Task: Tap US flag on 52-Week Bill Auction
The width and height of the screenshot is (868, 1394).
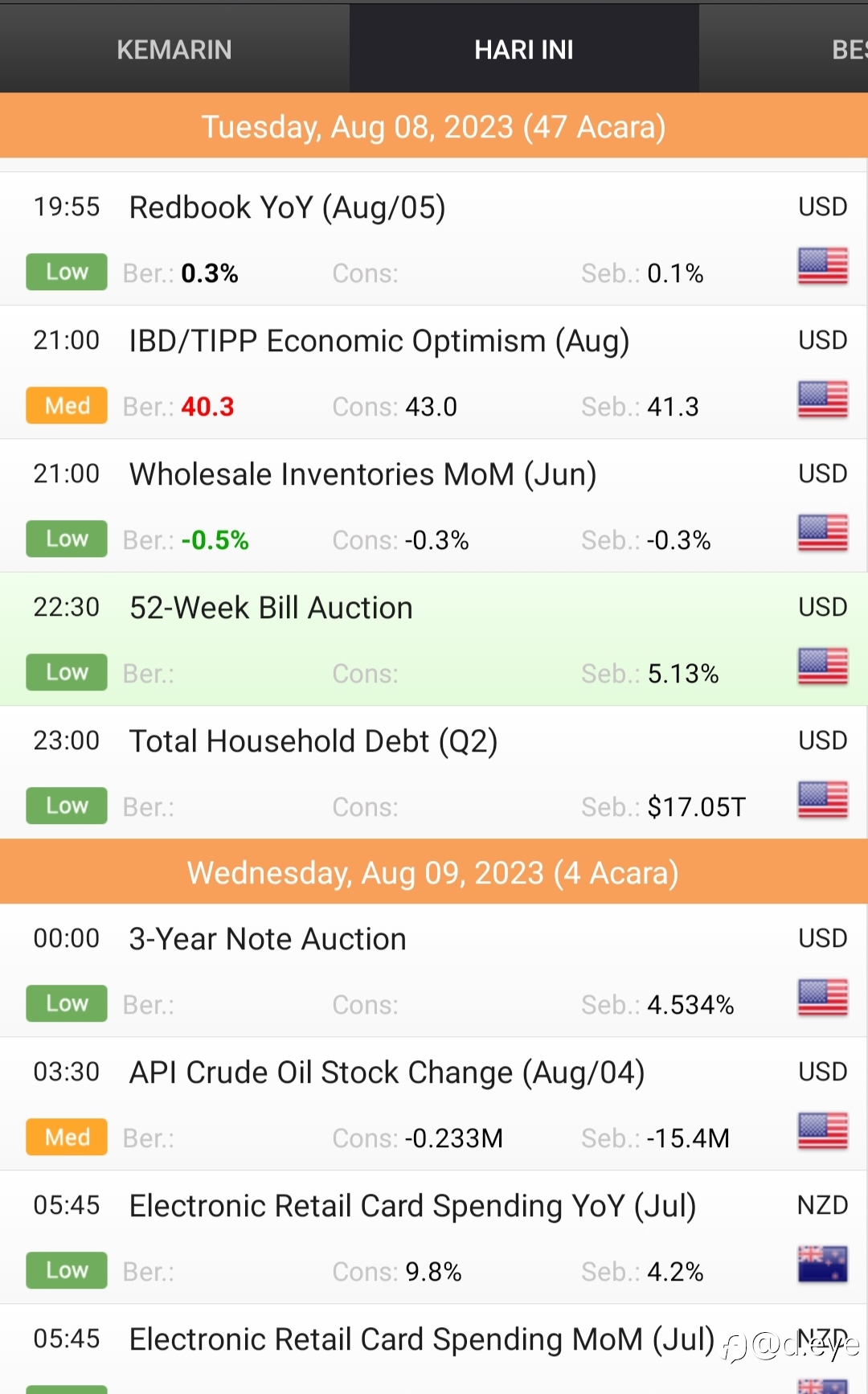Action: [x=823, y=666]
